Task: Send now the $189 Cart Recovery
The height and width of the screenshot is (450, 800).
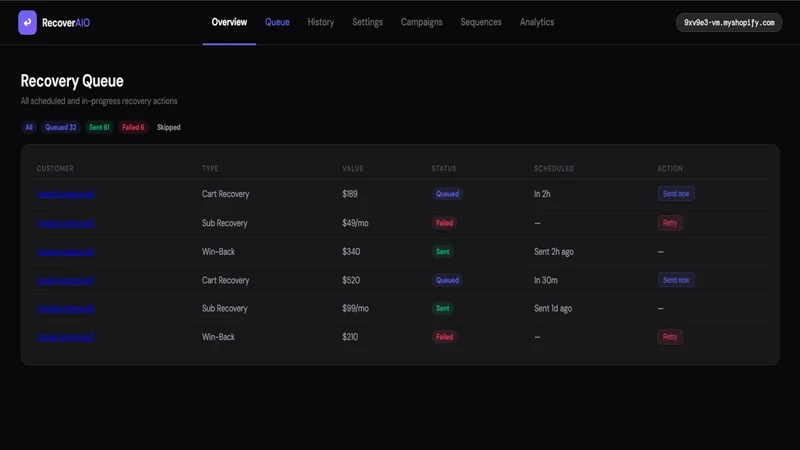Action: point(676,193)
